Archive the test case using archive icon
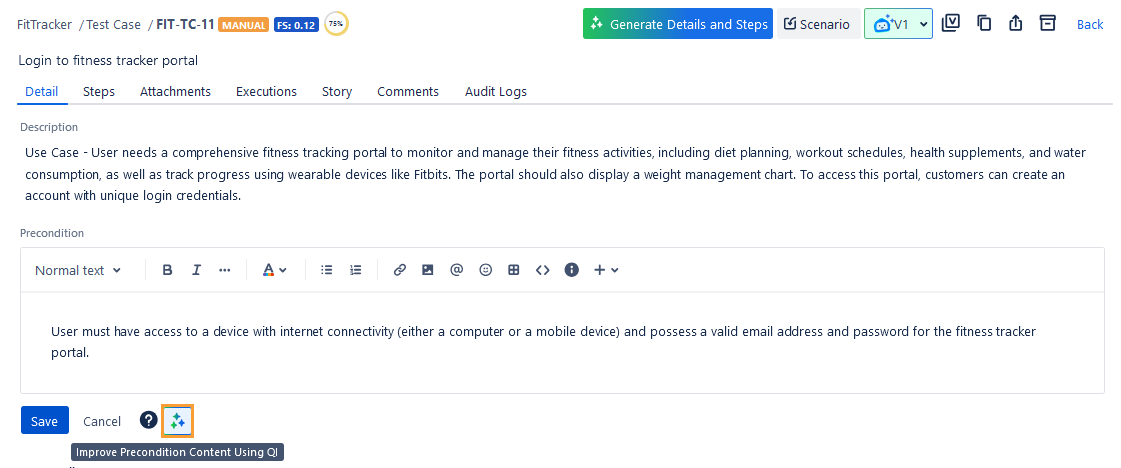The height and width of the screenshot is (468, 1121). [1047, 24]
